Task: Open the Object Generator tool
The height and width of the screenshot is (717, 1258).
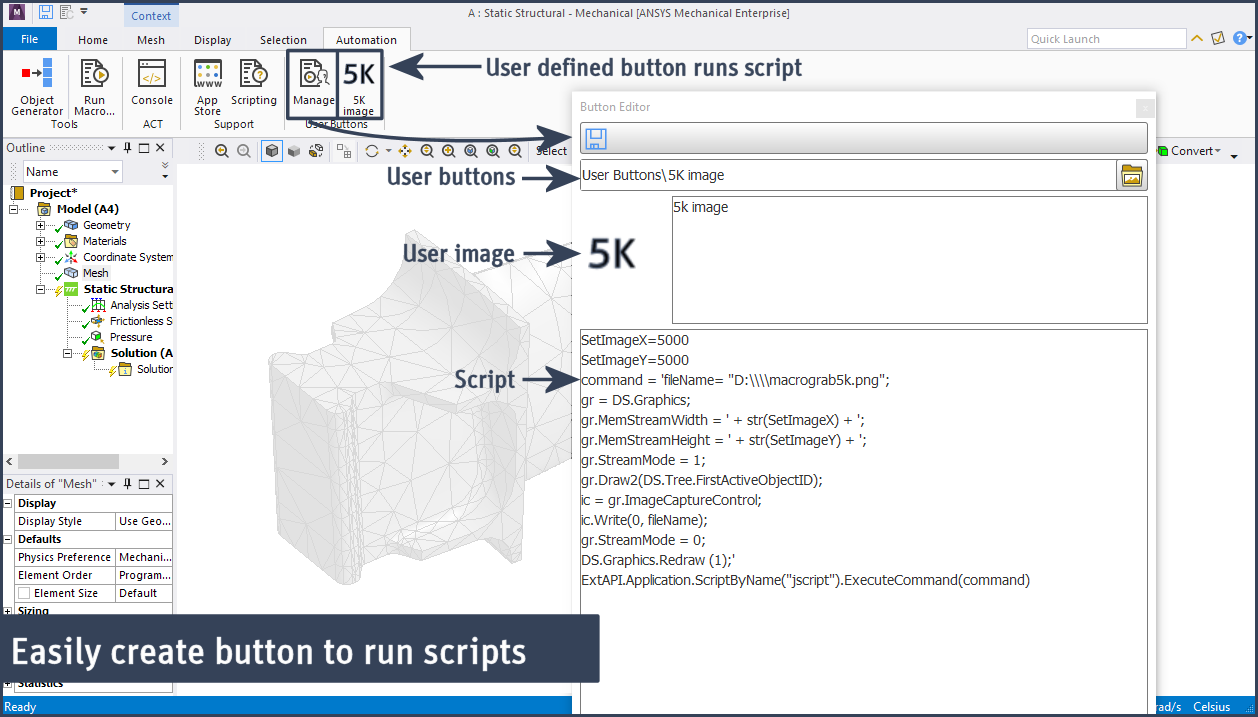Action: pos(37,87)
